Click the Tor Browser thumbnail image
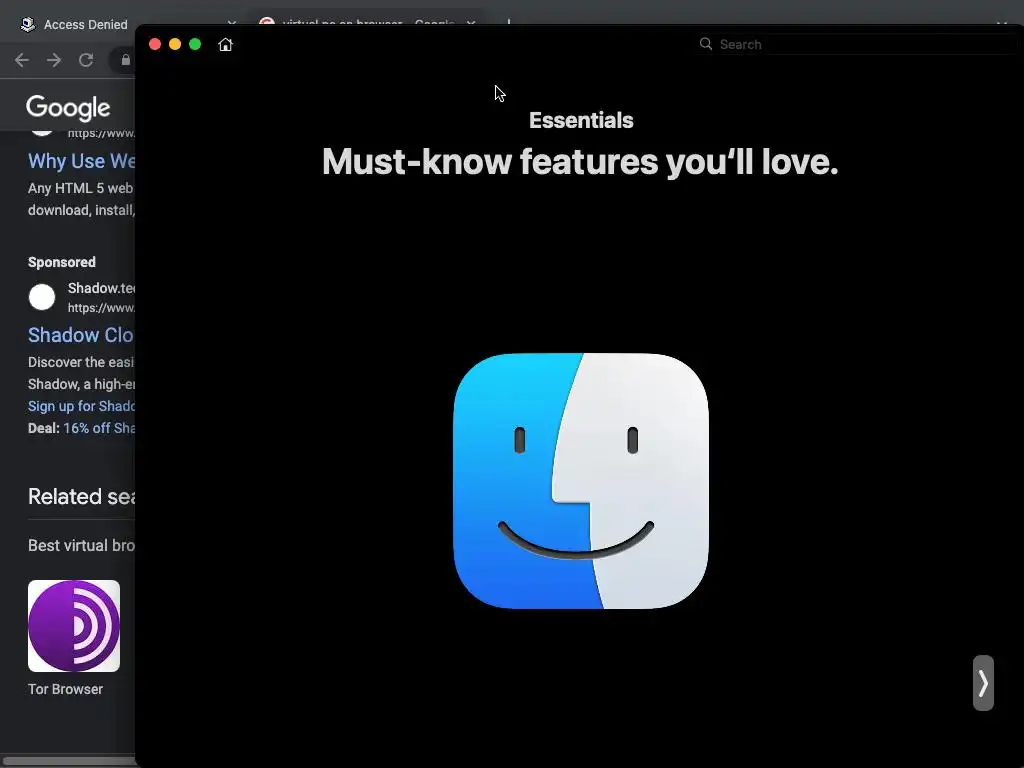 (74, 626)
